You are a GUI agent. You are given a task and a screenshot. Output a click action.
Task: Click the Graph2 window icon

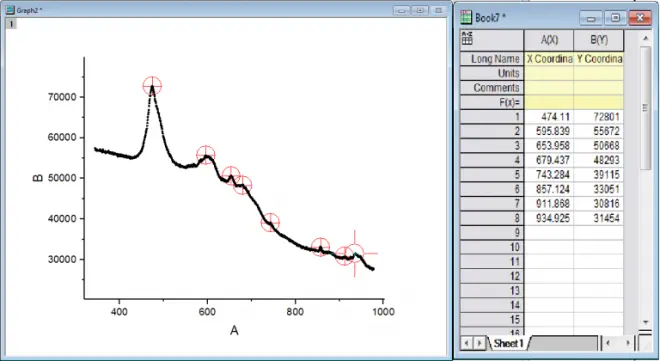point(10,10)
